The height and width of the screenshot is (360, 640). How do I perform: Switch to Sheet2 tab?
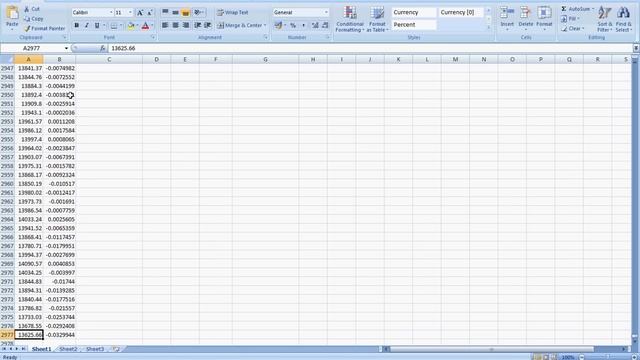[x=68, y=349]
